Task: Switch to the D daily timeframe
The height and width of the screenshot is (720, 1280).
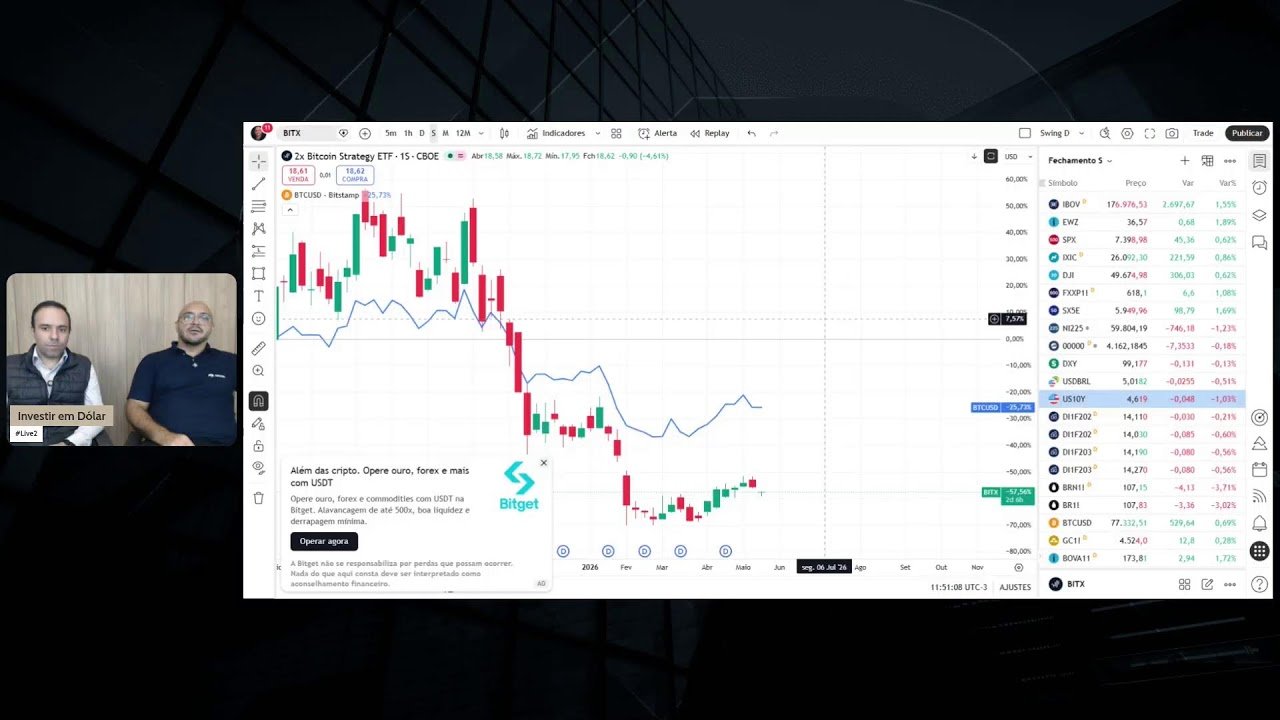Action: point(422,133)
